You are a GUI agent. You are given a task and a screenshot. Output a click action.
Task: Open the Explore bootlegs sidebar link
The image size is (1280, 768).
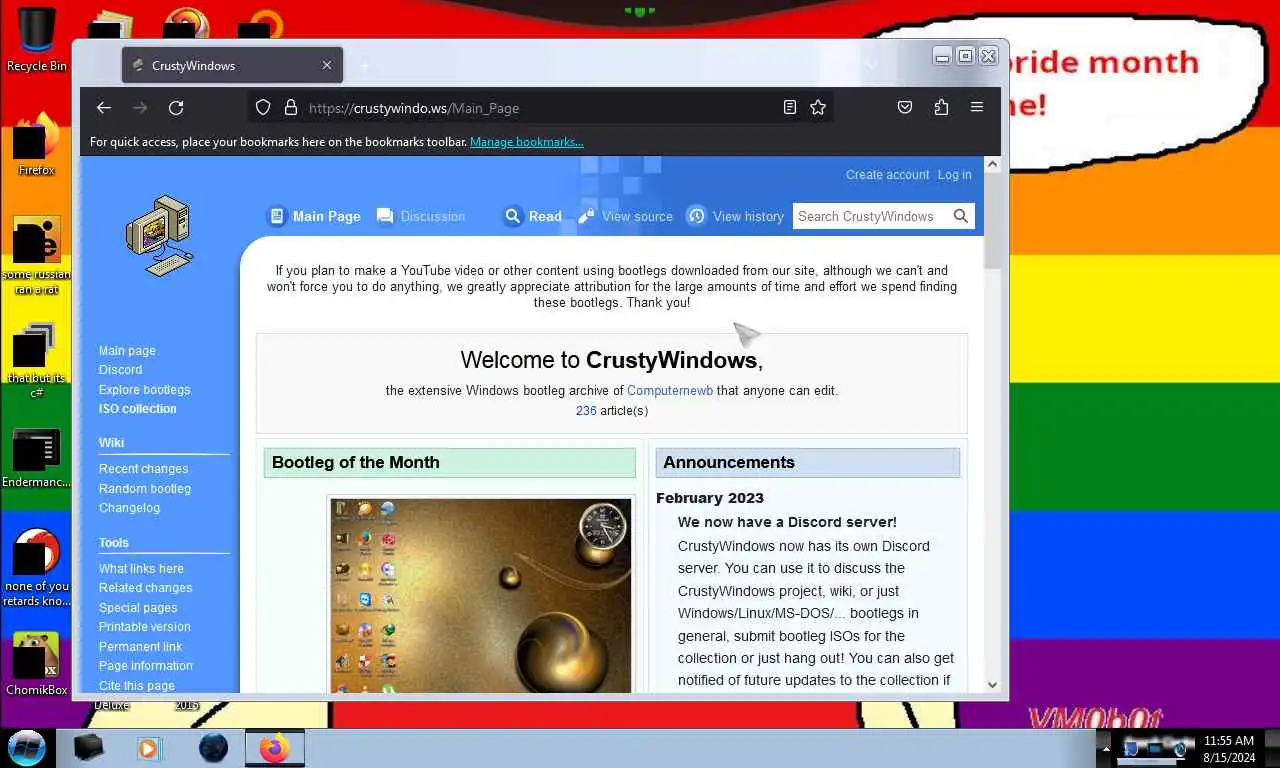[144, 390]
